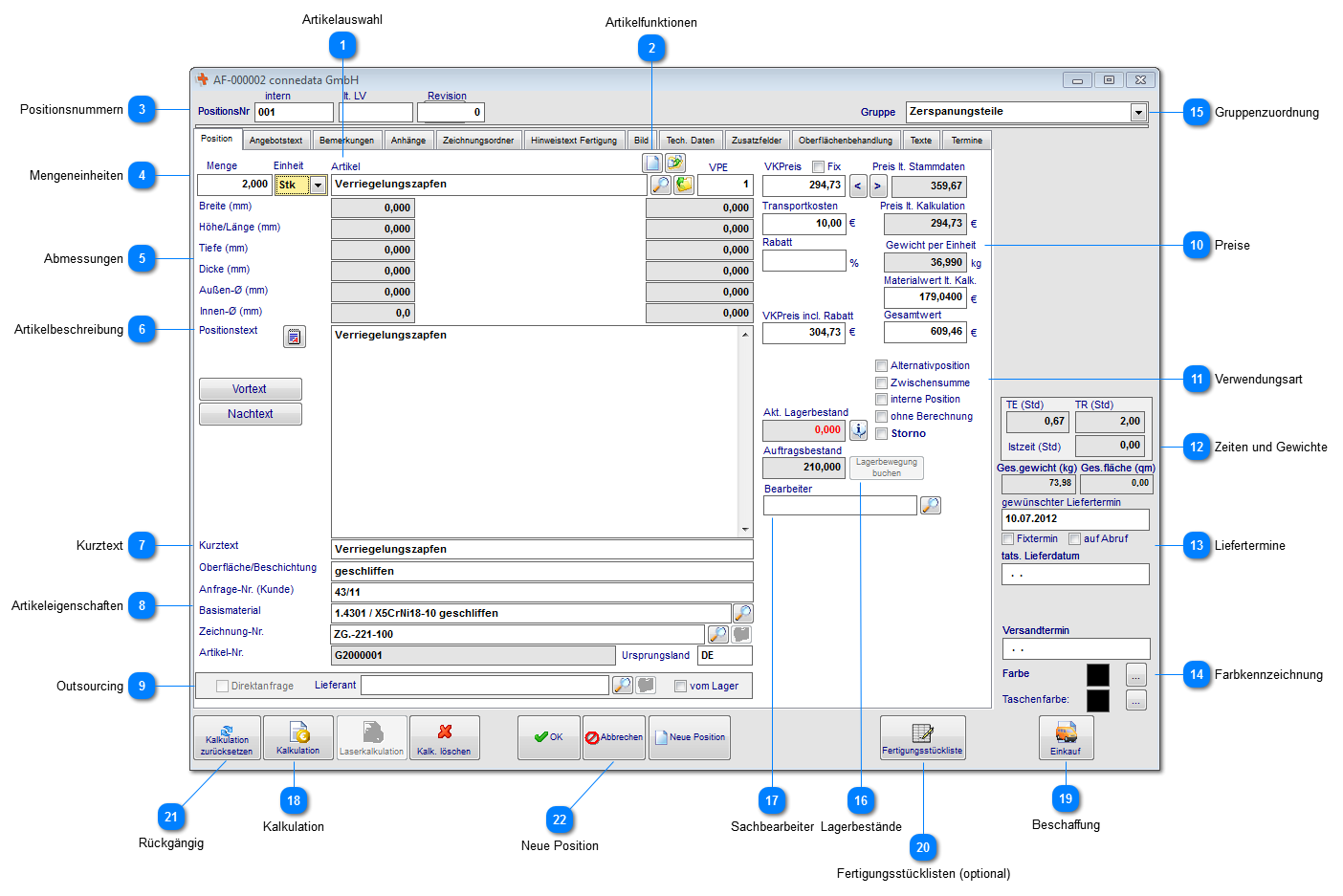This screenshot has width=1343, height=896.
Task: Open the Anhänge tab
Action: pos(407,141)
